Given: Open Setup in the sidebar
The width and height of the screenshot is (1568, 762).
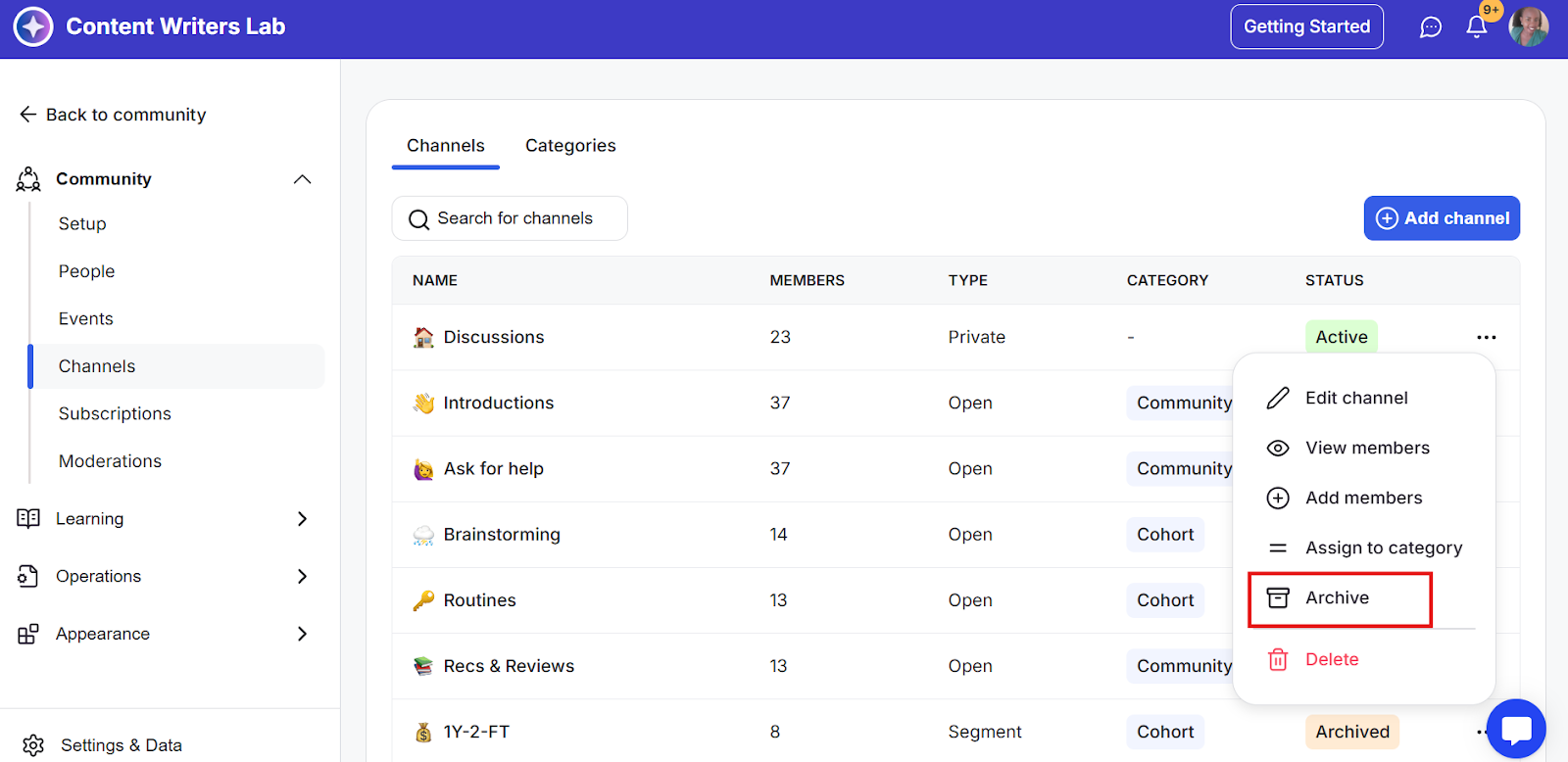Looking at the screenshot, I should tap(82, 224).
